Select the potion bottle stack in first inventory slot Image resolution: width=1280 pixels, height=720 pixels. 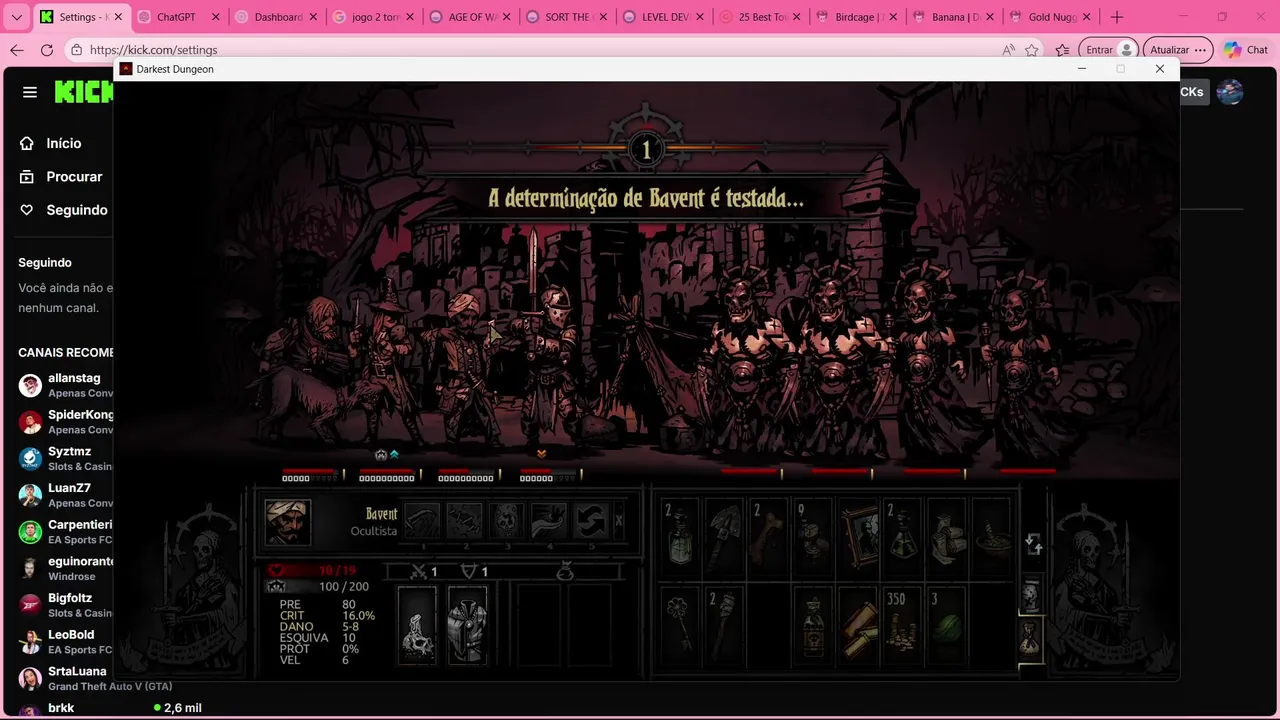pyautogui.click(x=681, y=535)
